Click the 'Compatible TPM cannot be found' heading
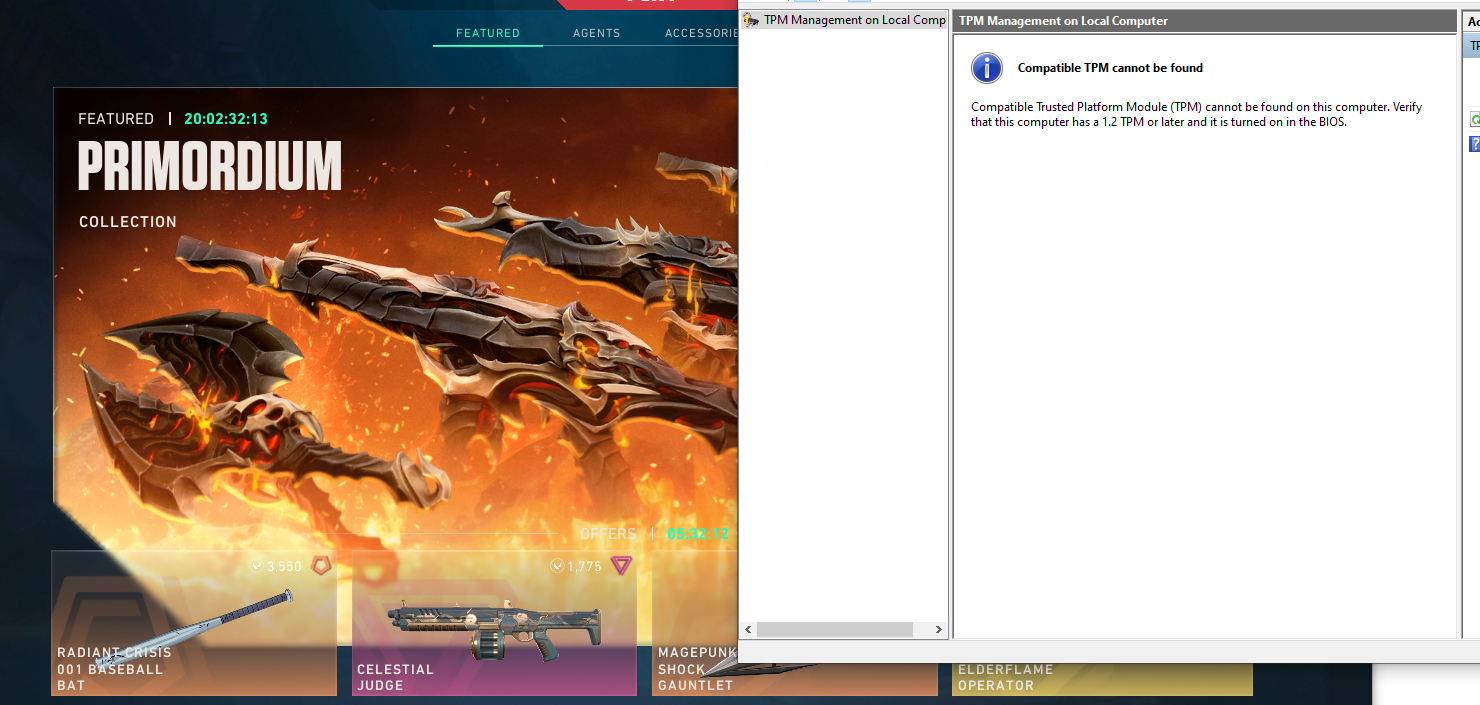Screen dimensions: 1480x705 point(1110,68)
